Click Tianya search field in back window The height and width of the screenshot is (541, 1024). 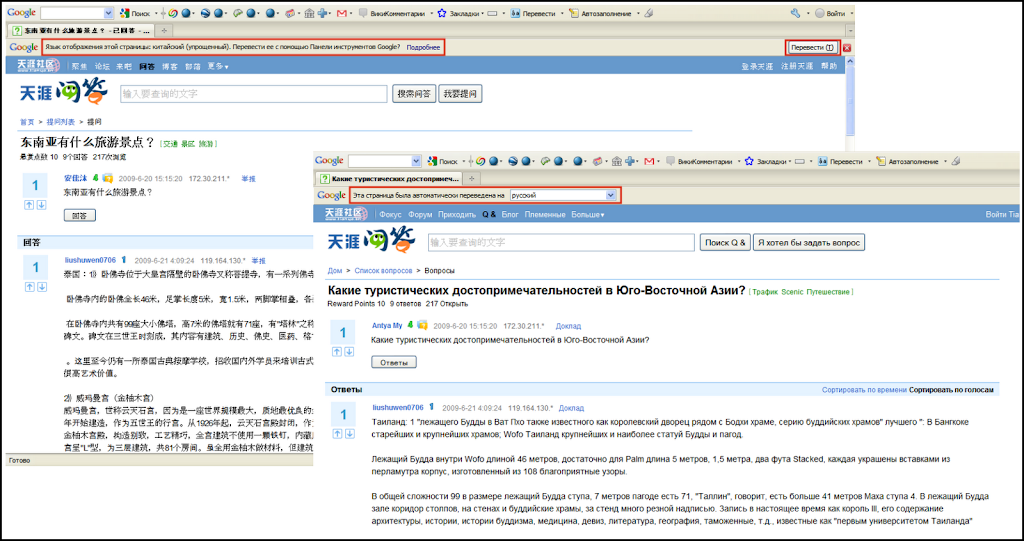click(x=253, y=93)
